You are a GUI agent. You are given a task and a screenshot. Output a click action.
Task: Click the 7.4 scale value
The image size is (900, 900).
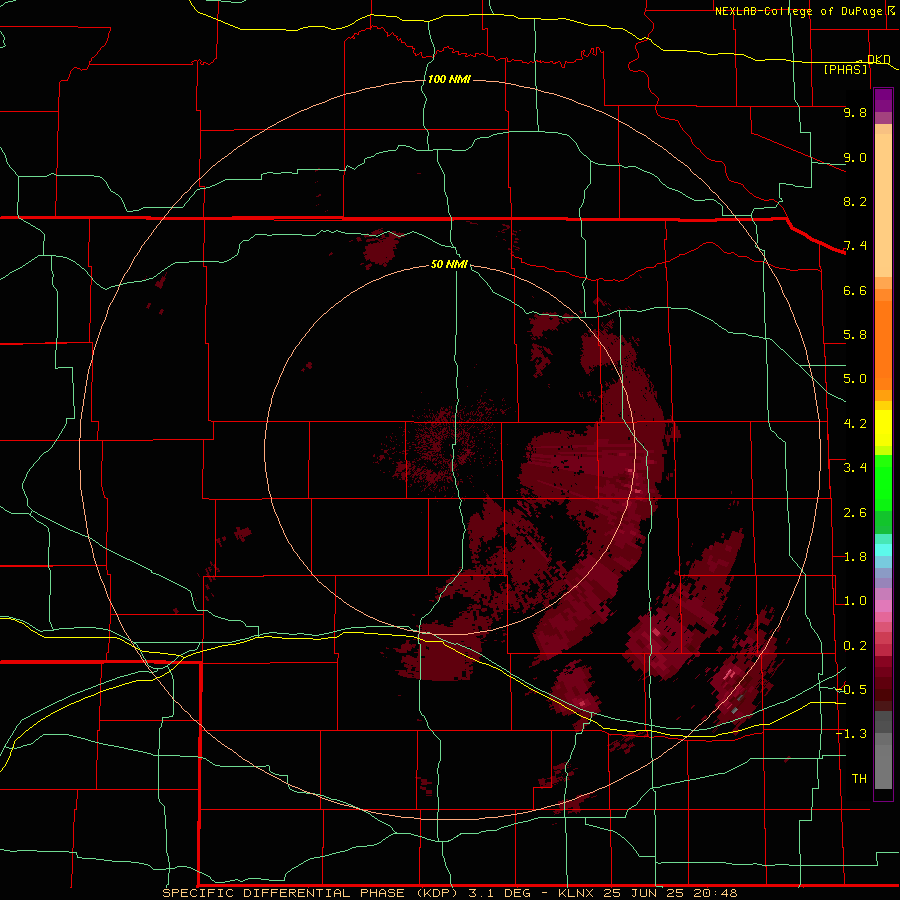point(855,246)
